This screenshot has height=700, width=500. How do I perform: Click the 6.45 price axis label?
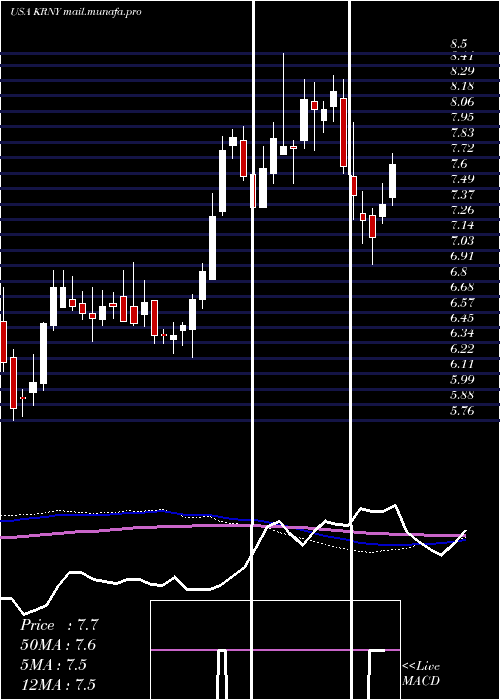462,318
